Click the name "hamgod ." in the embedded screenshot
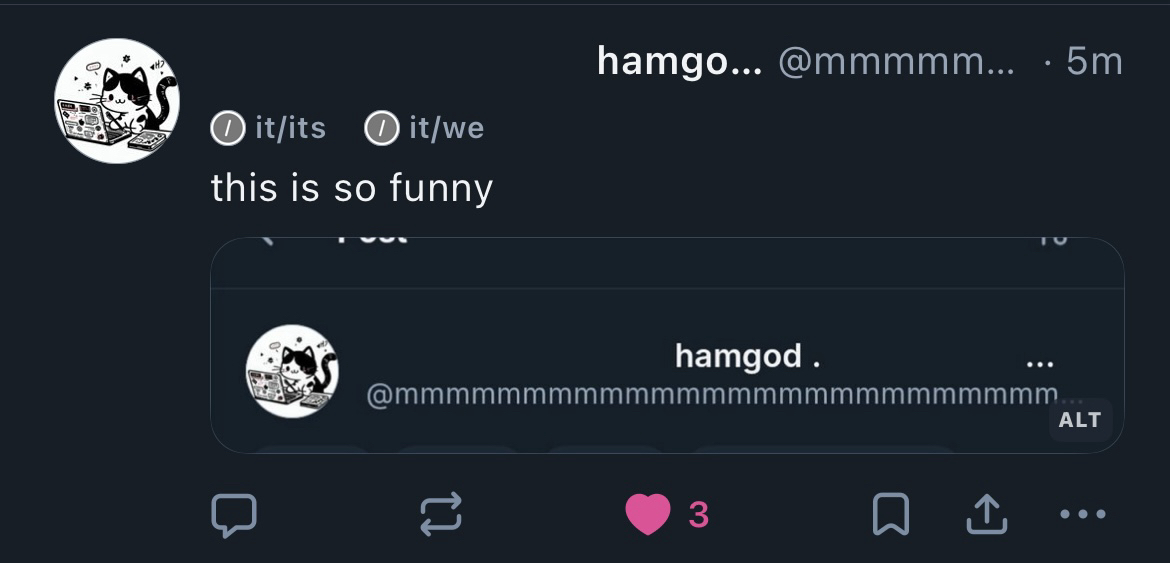 pos(747,355)
